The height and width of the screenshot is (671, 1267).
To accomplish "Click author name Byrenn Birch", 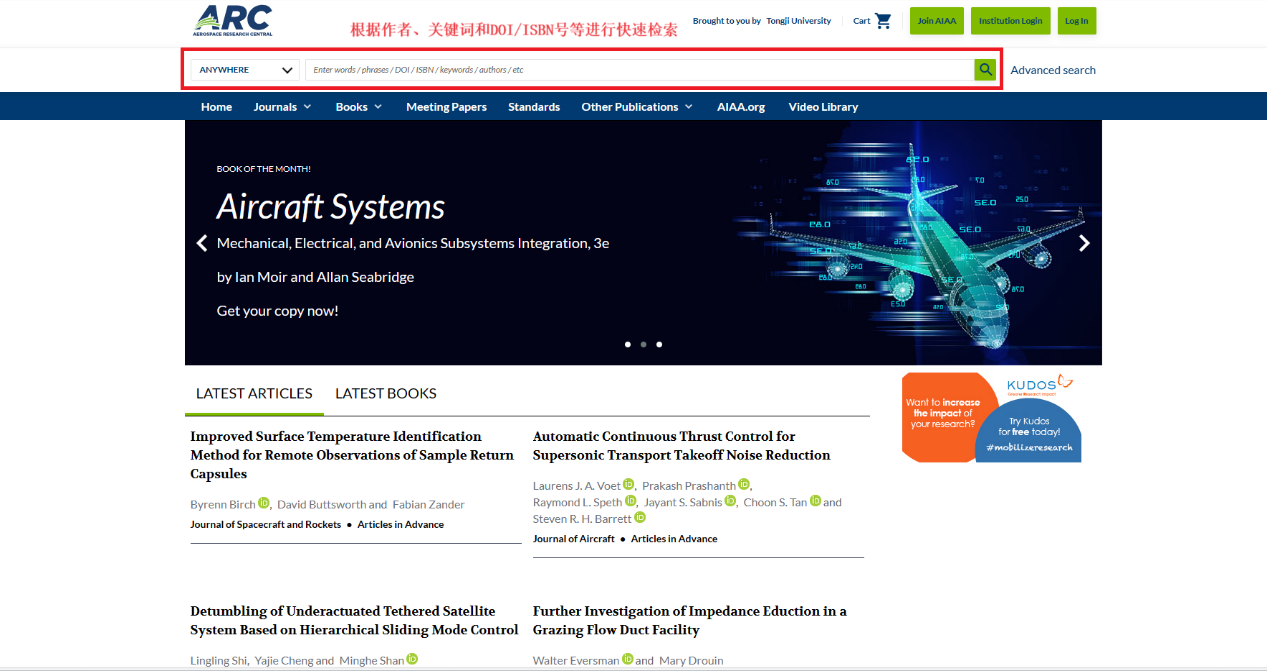I will (223, 505).
